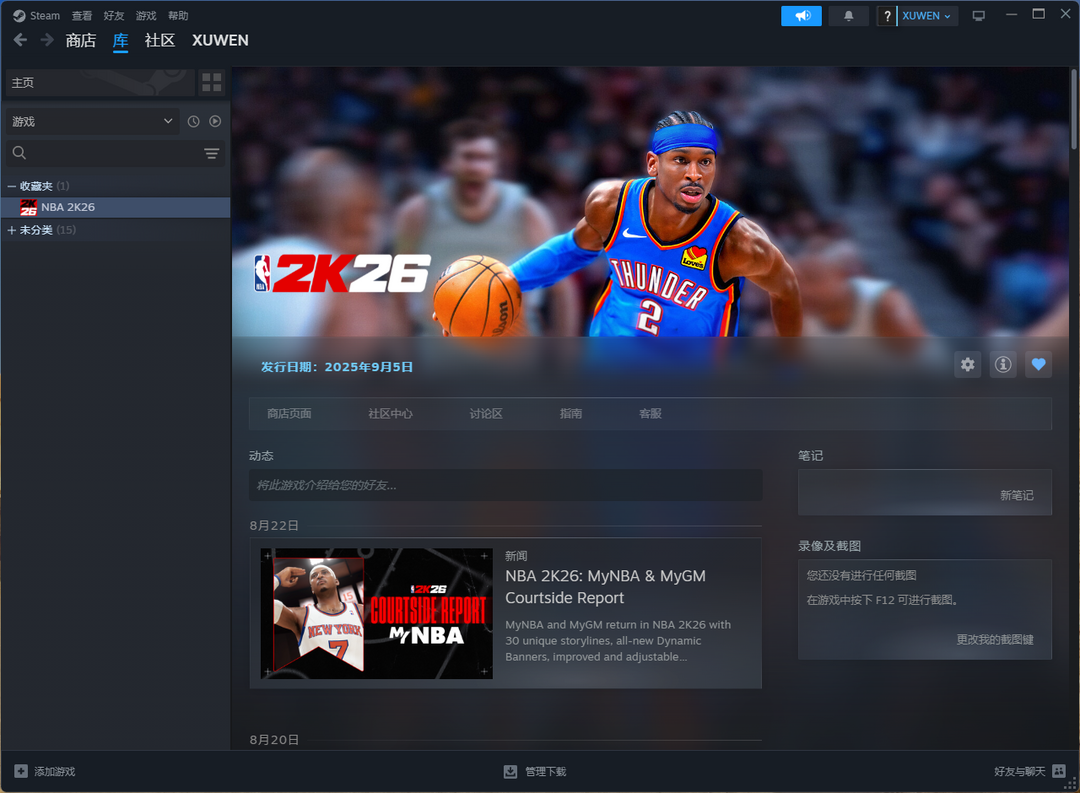Click the recent activity clock icon
1080x793 pixels.
[x=193, y=121]
